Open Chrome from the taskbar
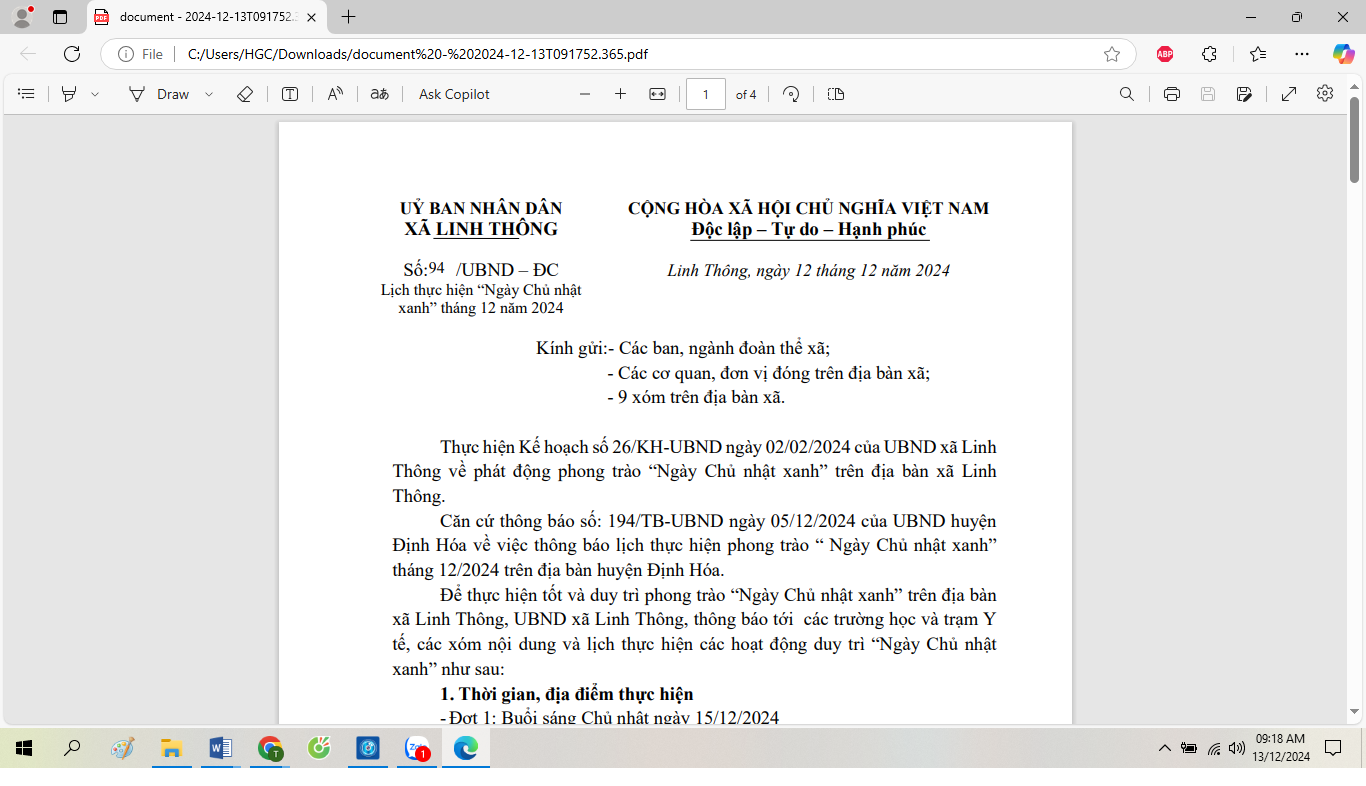 click(x=270, y=748)
